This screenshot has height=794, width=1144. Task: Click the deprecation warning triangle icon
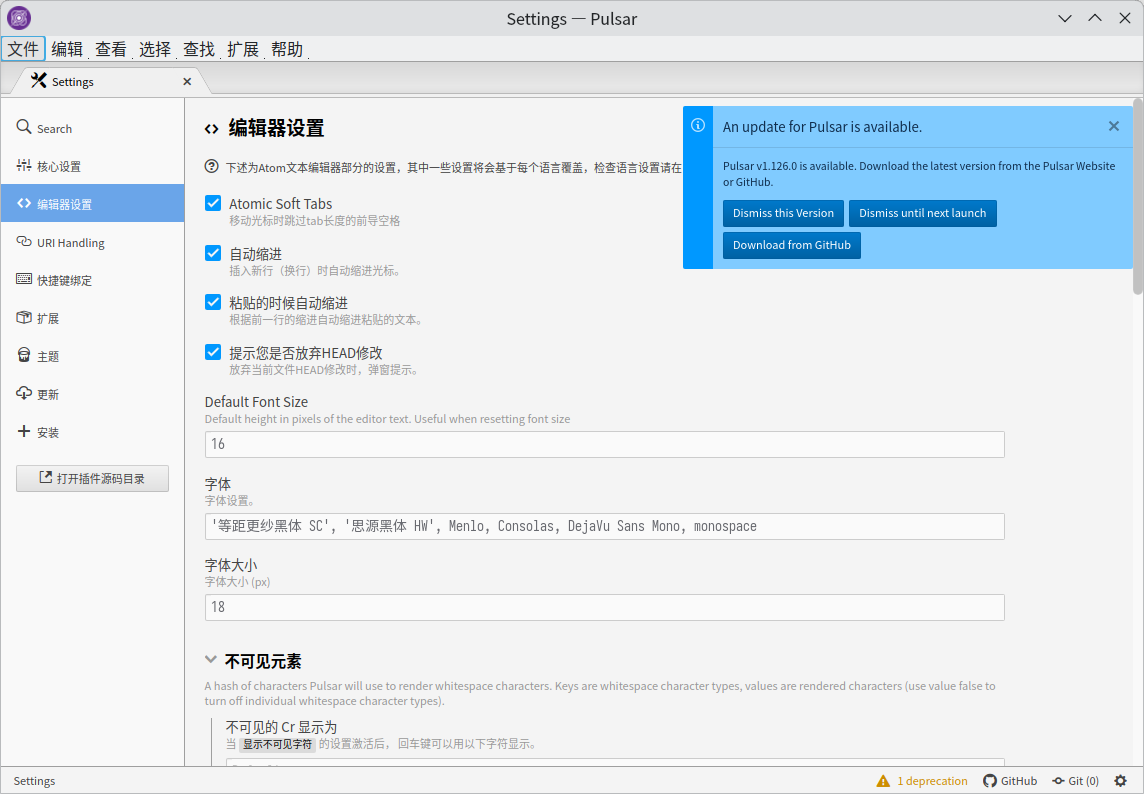point(883,781)
